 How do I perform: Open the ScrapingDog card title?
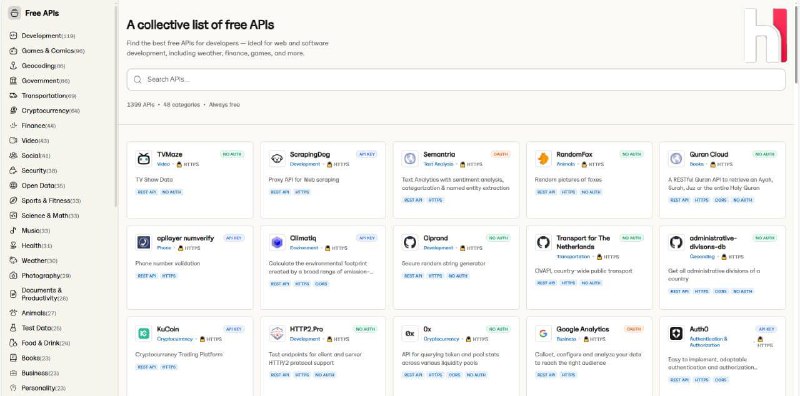point(310,155)
